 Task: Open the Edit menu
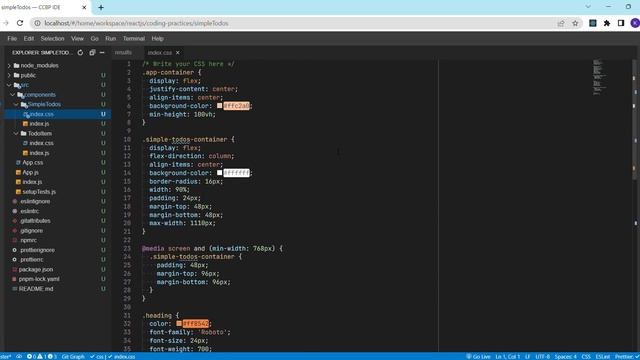point(29,38)
